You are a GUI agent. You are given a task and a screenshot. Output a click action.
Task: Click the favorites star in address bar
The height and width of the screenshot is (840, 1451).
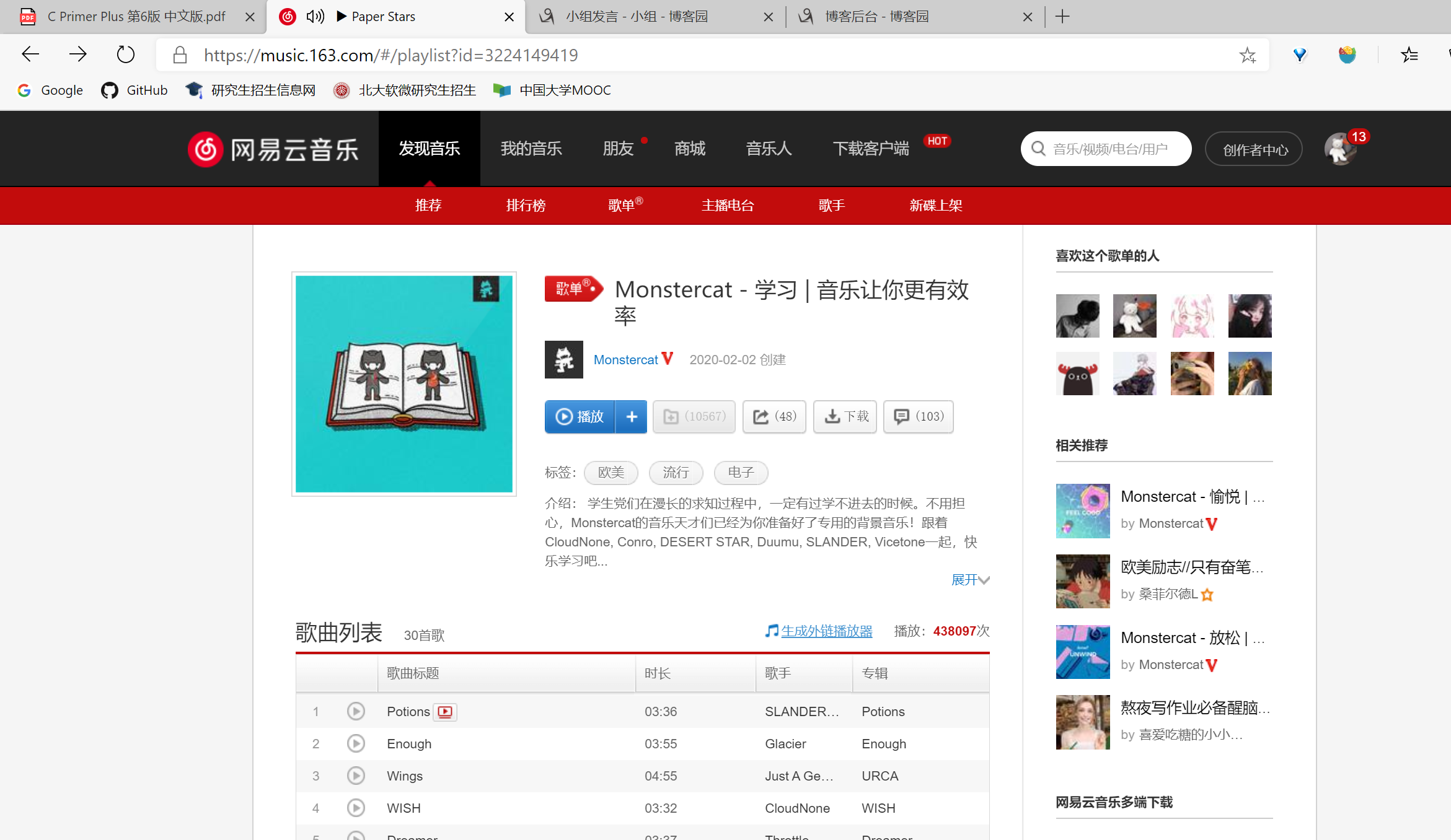tap(1247, 55)
